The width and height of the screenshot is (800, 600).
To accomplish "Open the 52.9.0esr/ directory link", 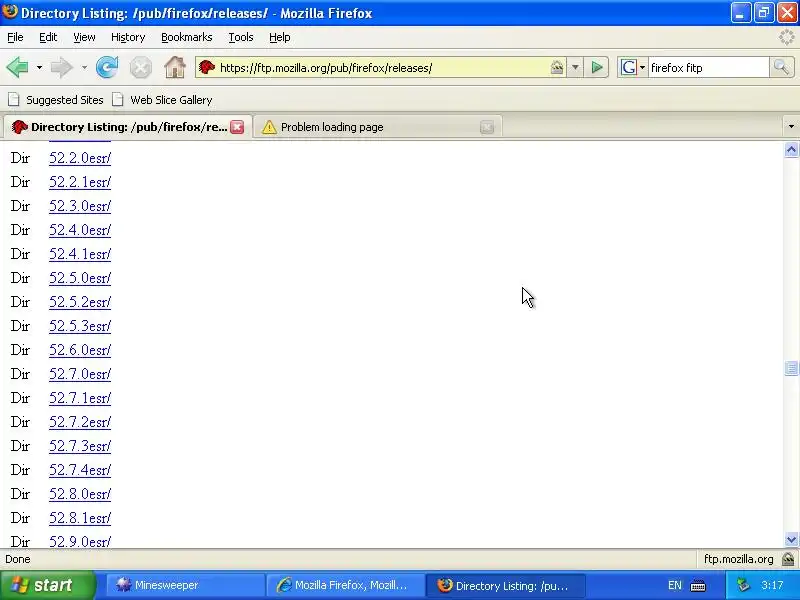I will (x=80, y=541).
